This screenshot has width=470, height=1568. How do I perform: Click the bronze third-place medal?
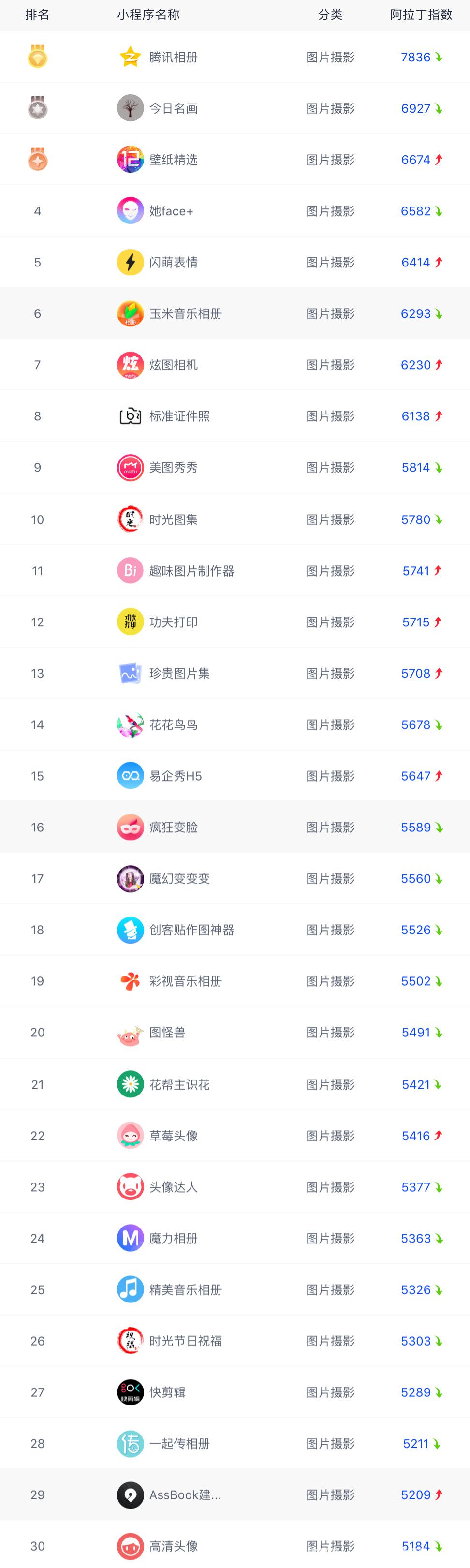tap(38, 160)
